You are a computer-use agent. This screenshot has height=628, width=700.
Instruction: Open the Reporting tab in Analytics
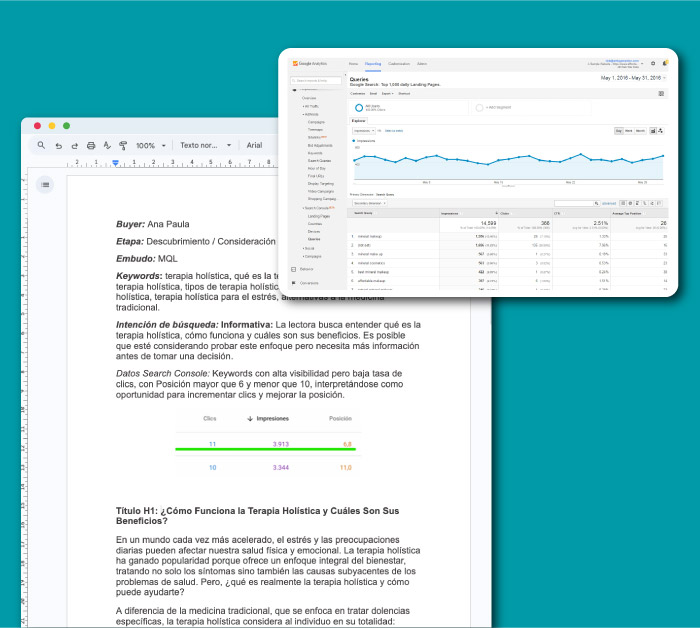point(373,63)
